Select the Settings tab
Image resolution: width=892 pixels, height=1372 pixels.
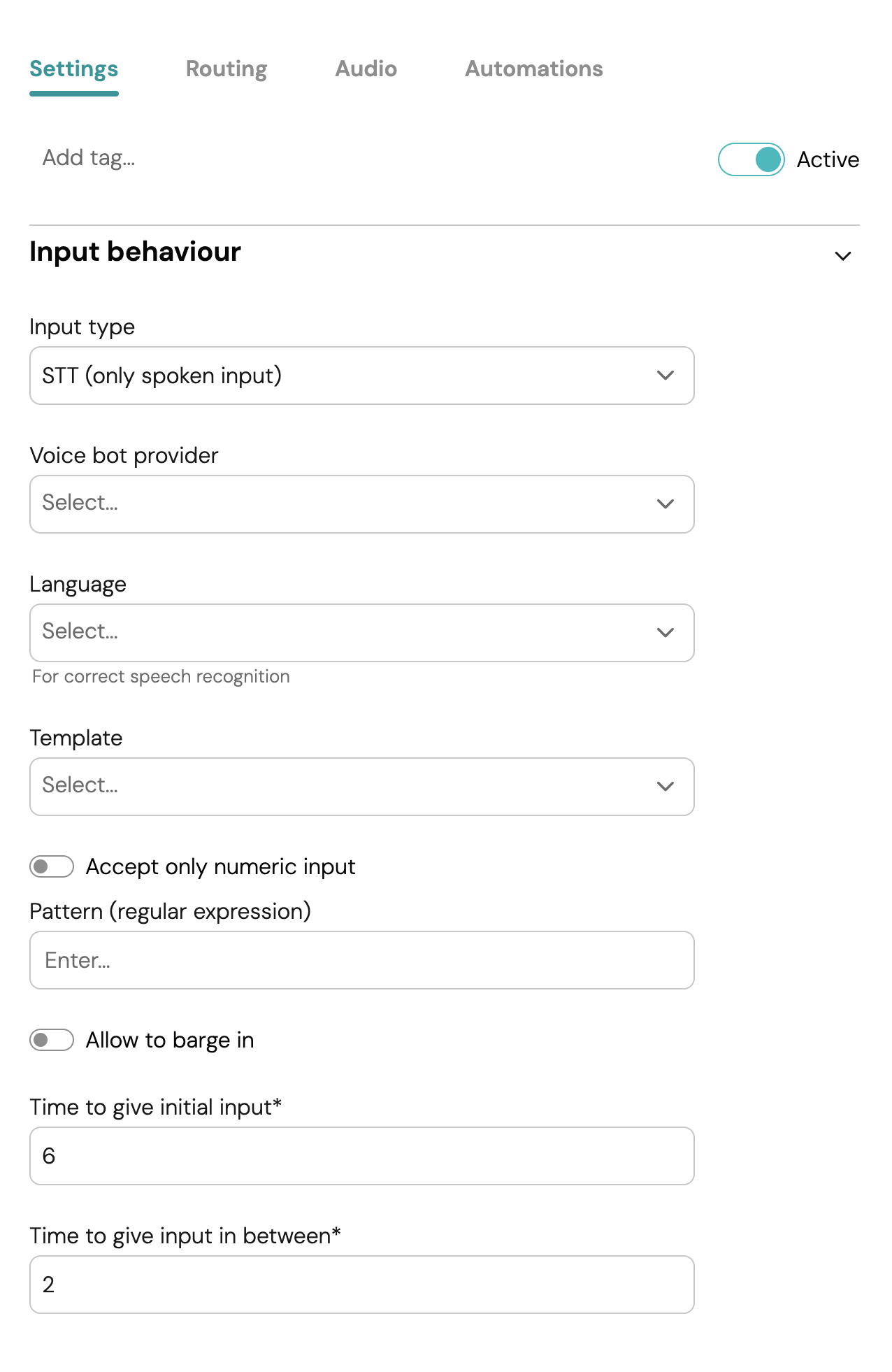pos(73,69)
